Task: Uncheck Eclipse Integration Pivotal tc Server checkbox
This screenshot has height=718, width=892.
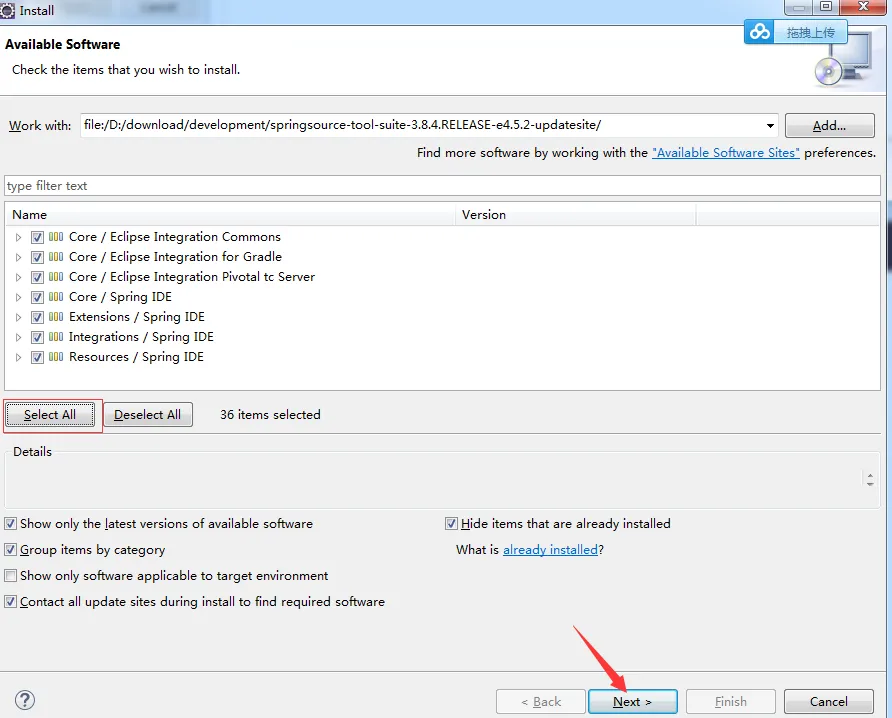Action: pos(37,277)
